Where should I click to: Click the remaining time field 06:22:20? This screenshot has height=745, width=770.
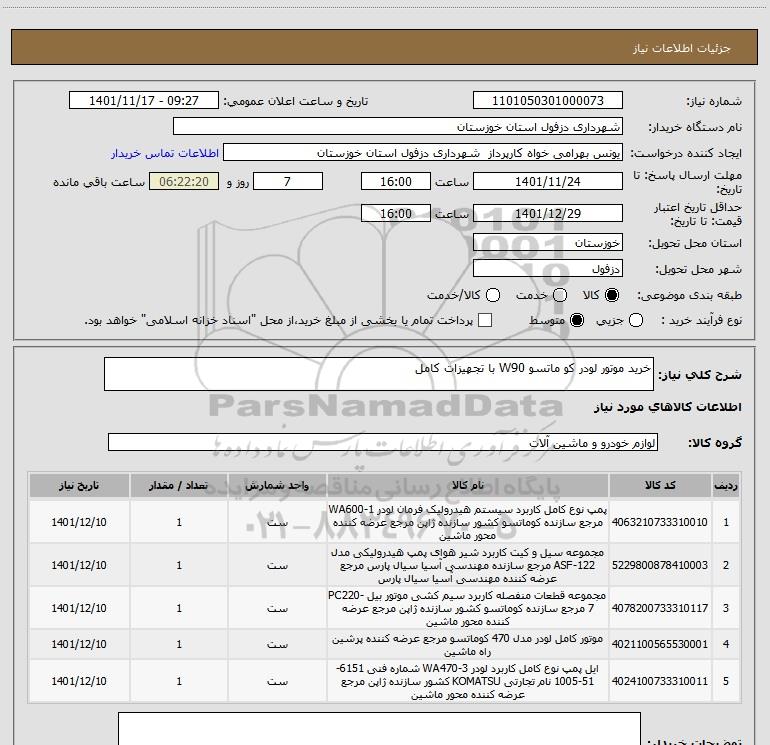[184, 181]
